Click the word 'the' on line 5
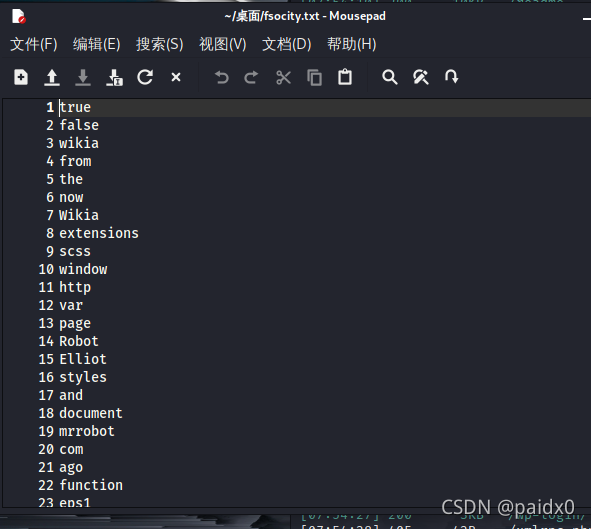591x529 pixels. [x=71, y=179]
